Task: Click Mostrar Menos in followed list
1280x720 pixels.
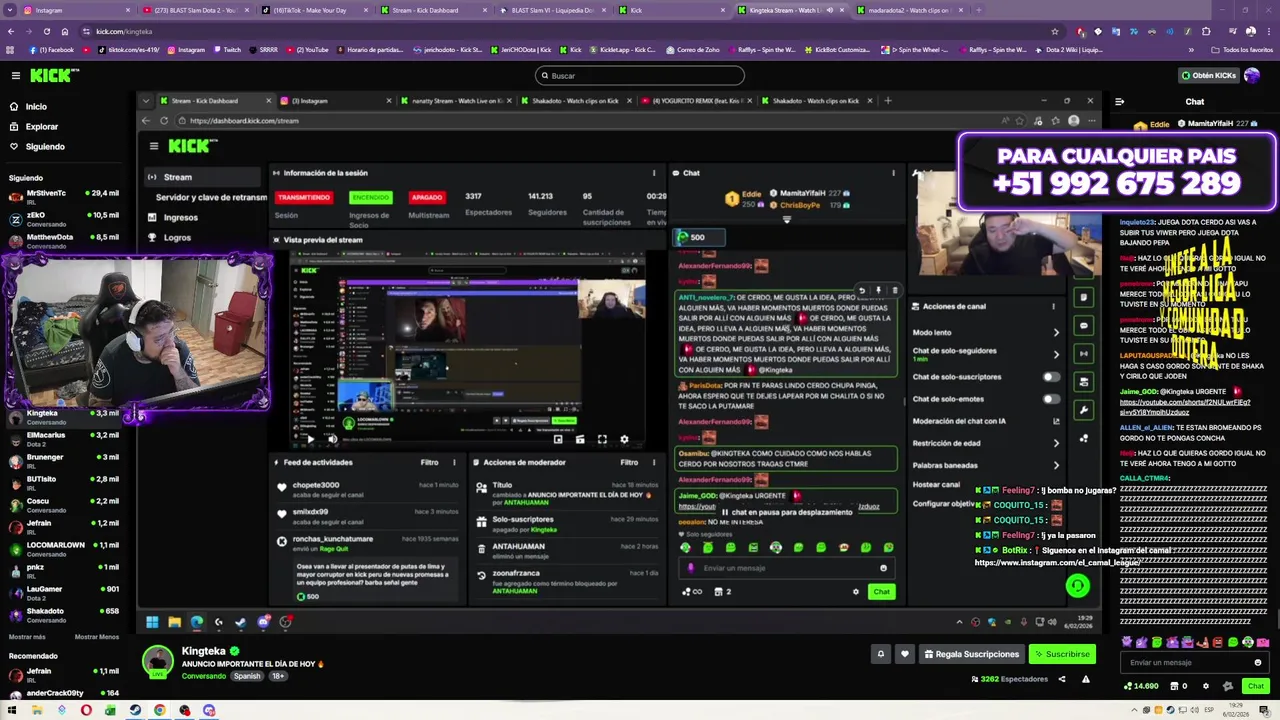Action: (97, 637)
